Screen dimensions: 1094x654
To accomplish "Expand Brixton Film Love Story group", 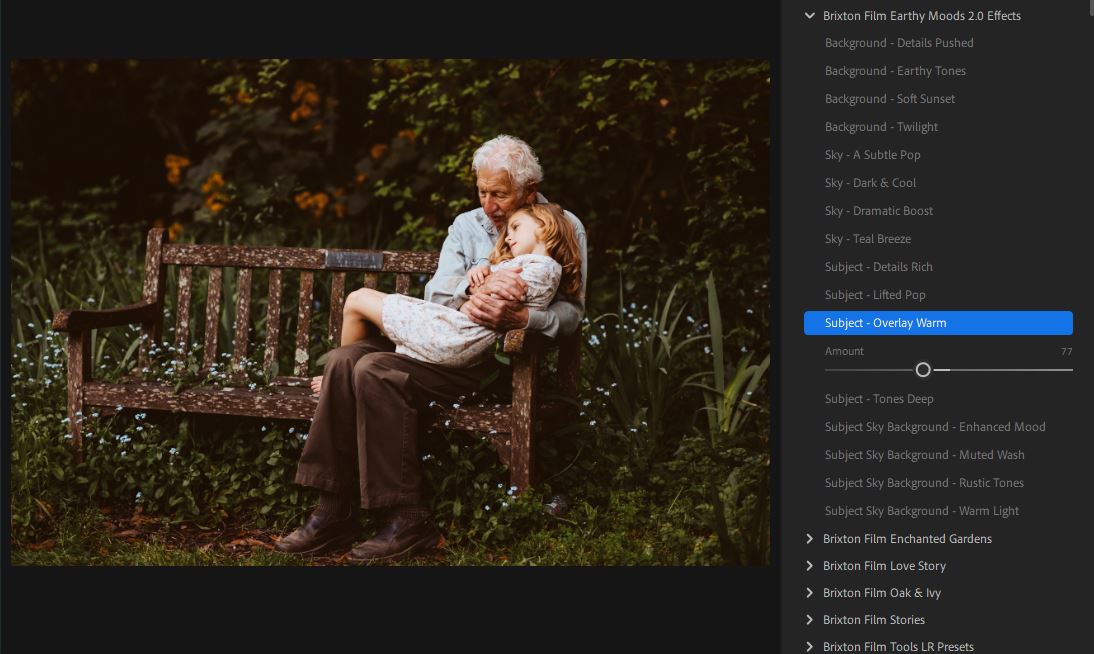I will click(x=810, y=566).
